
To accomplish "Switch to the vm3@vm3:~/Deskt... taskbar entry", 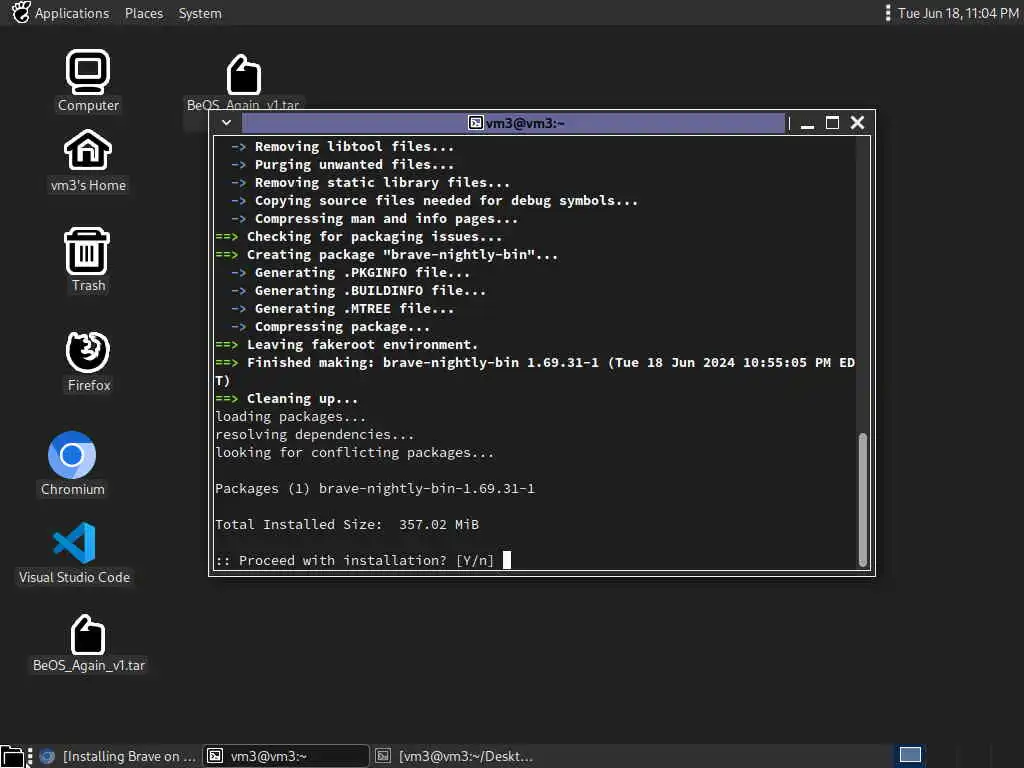I will [x=455, y=756].
